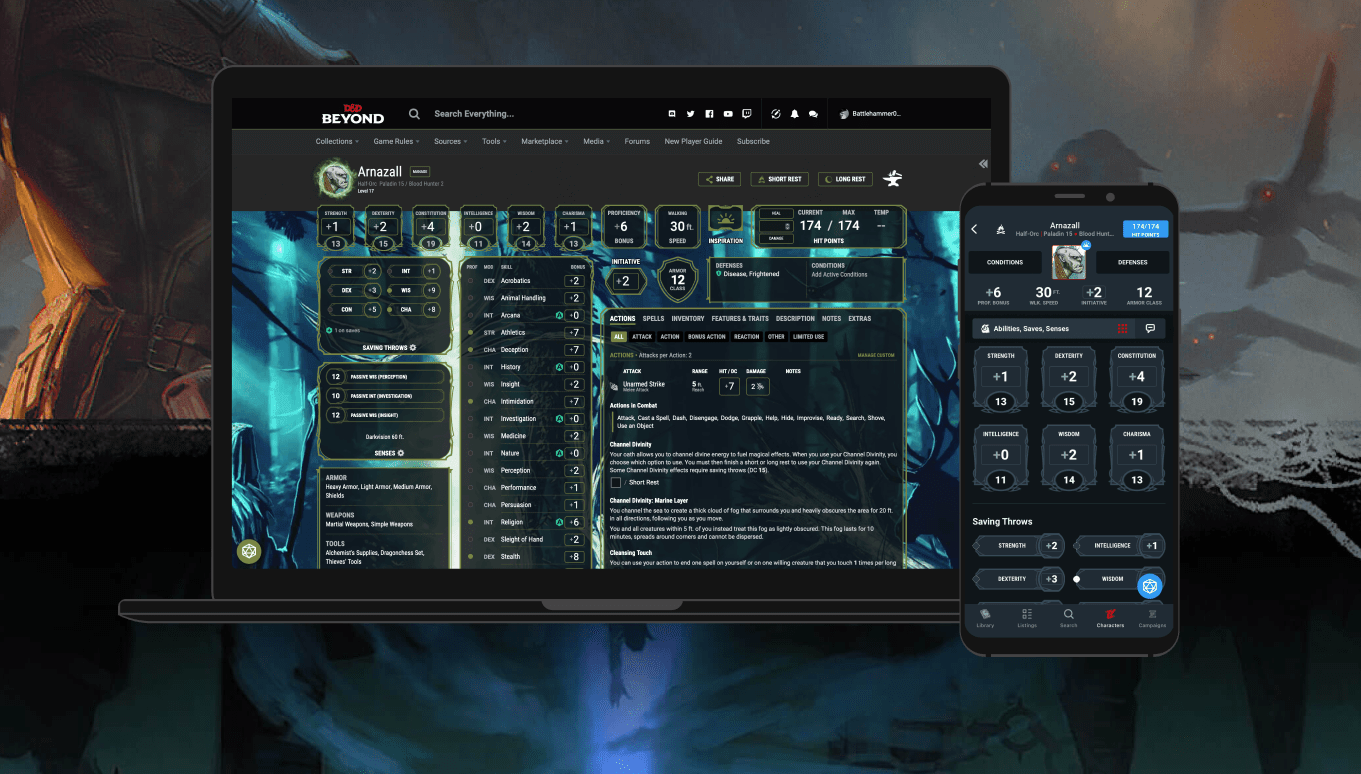
Task: Expand the Collections menu
Action: click(337, 141)
